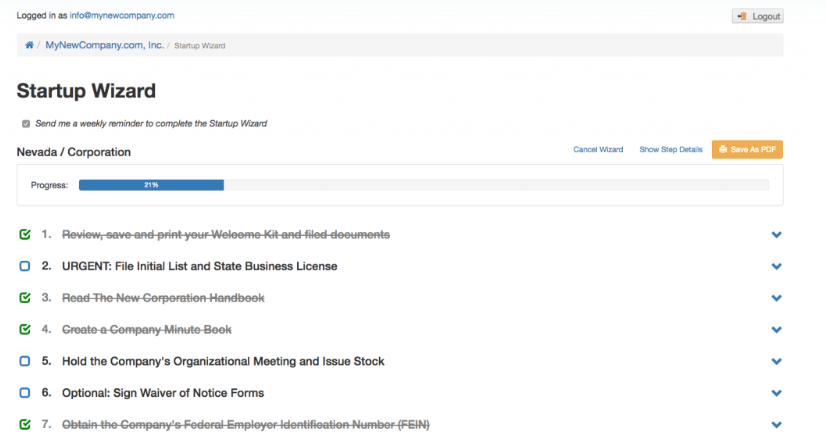Open the info@mynewcompany.com account link
The width and height of the screenshot is (826, 444).
tap(122, 15)
